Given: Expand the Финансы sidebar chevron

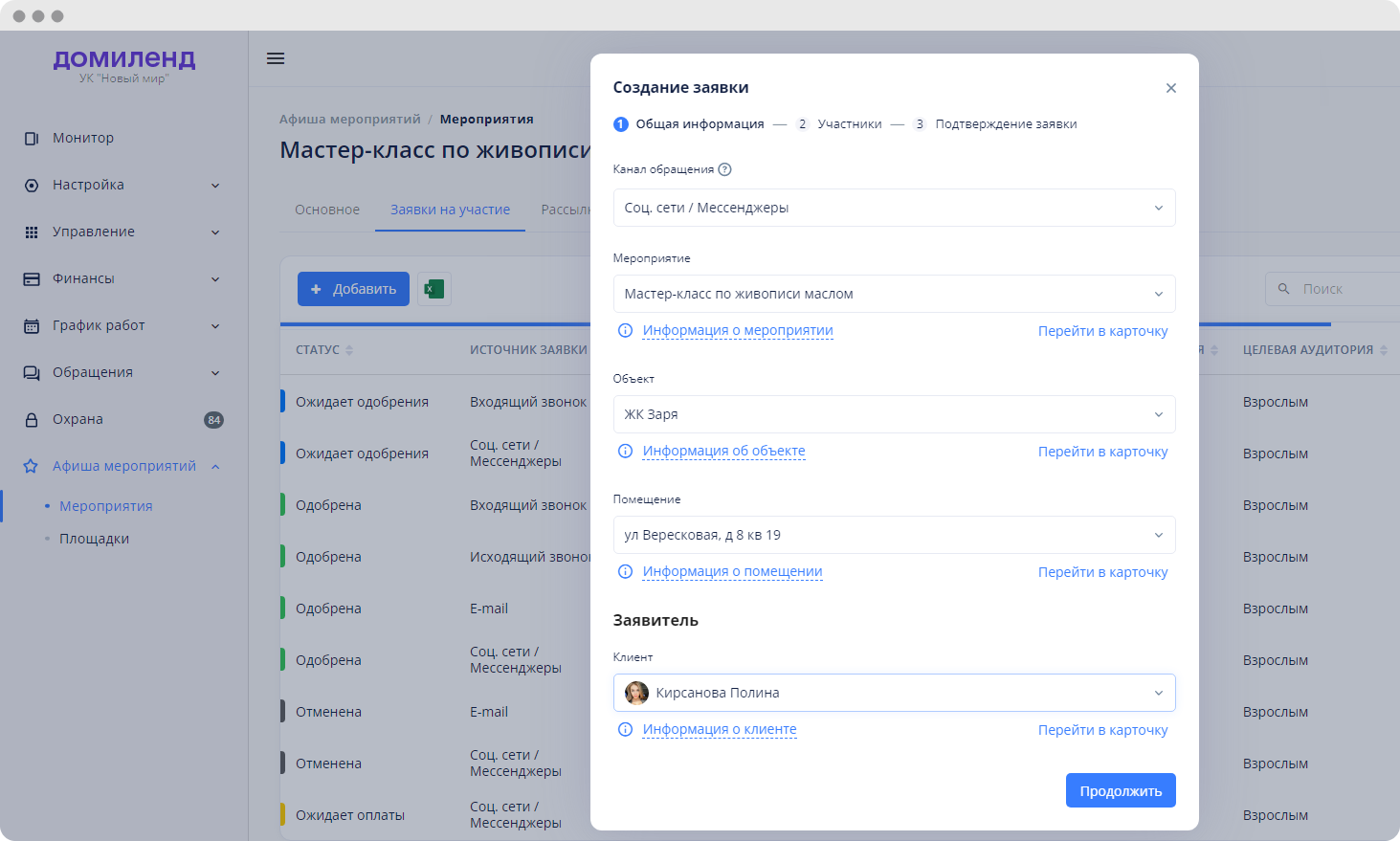Looking at the screenshot, I should (215, 279).
